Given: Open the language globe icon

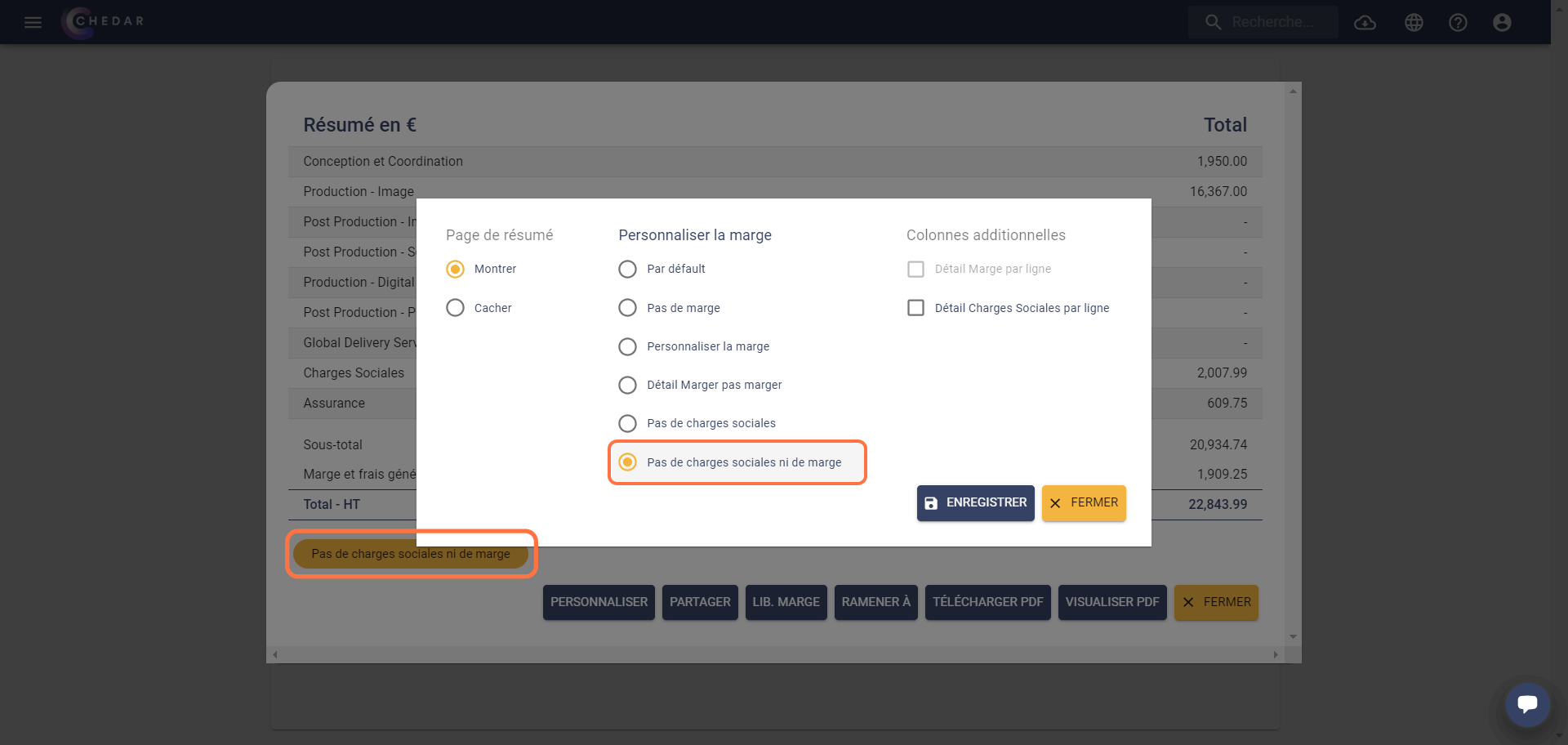Looking at the screenshot, I should (x=1414, y=22).
